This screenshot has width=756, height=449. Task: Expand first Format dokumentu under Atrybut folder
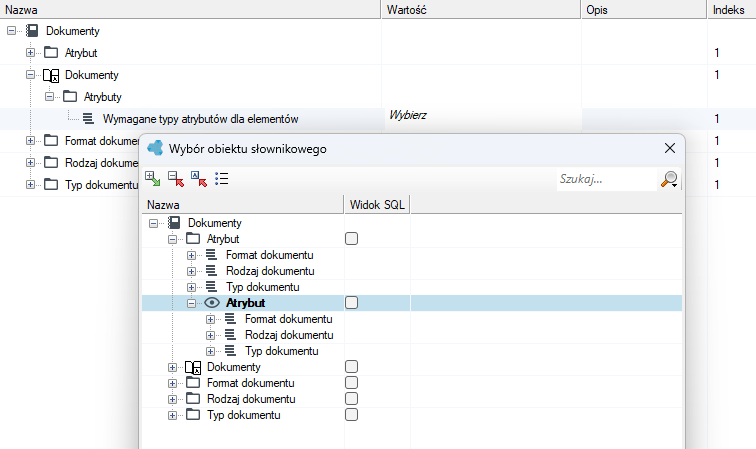pos(191,255)
